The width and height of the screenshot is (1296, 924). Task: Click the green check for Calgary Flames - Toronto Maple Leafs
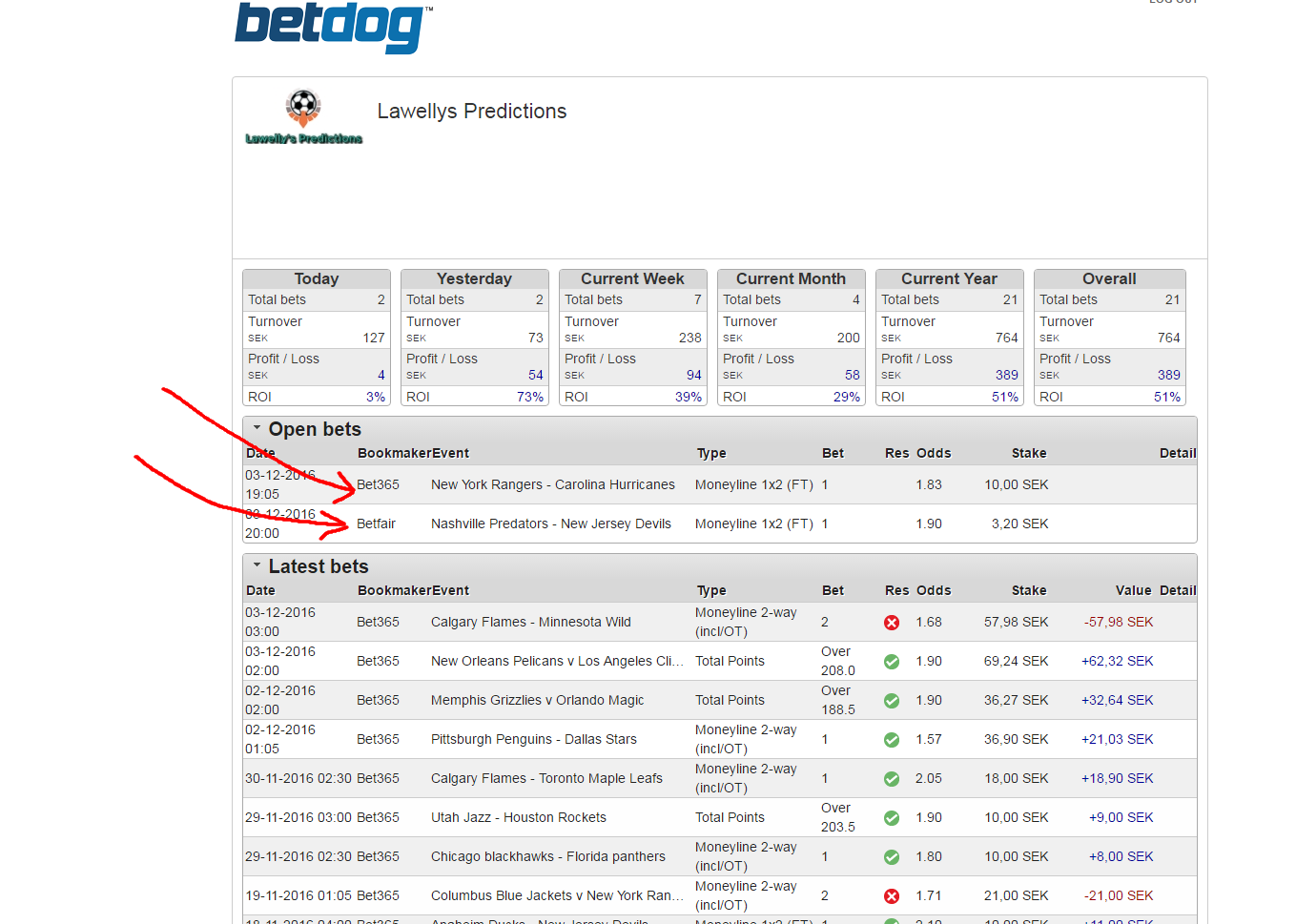click(892, 779)
